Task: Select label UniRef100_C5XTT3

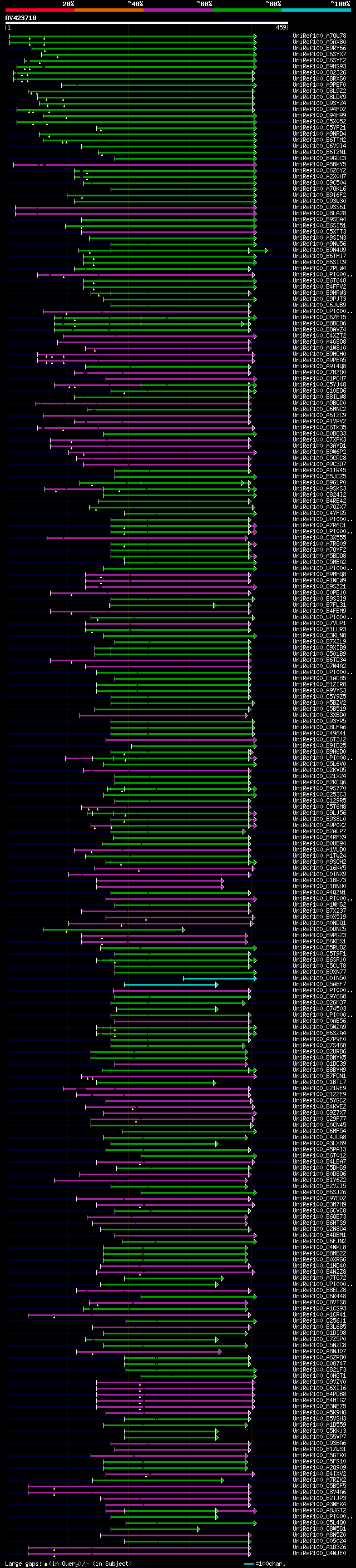Action: [x=319, y=231]
